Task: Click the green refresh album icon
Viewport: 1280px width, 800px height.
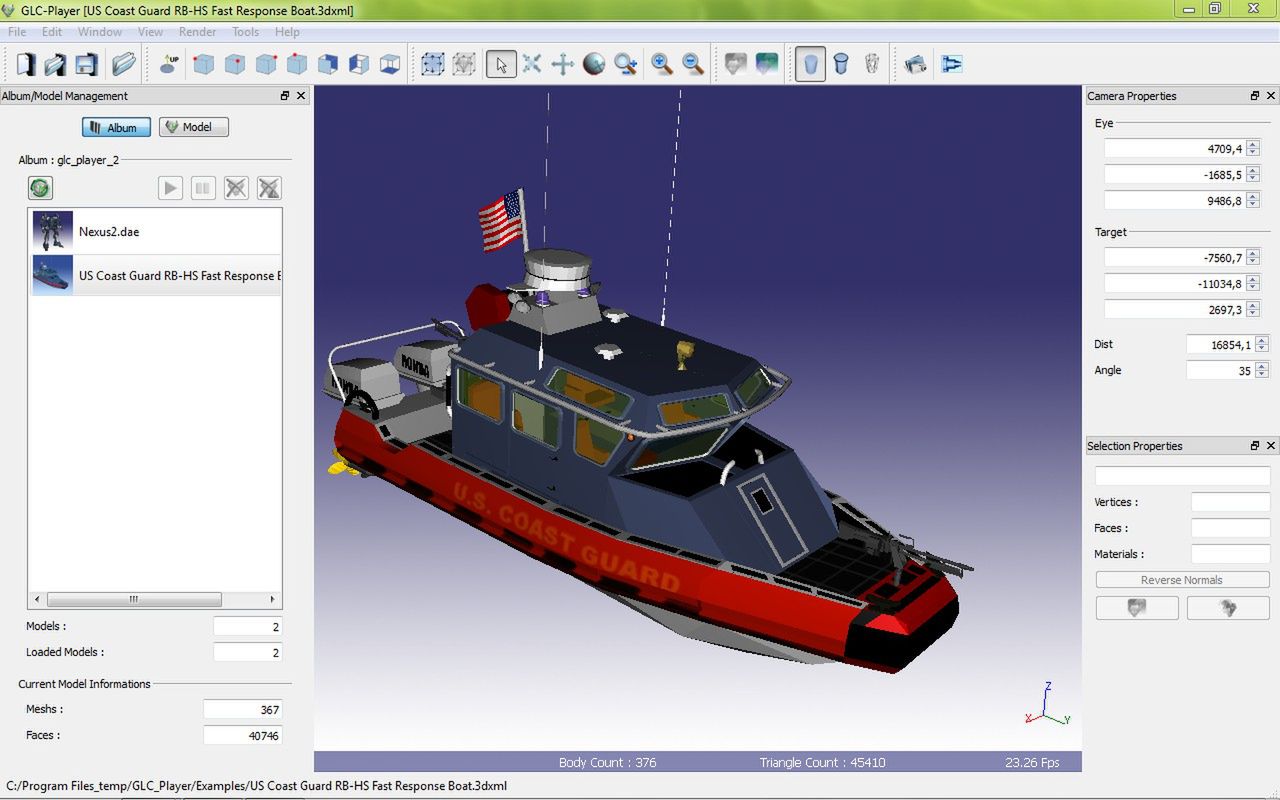Action: click(40, 188)
